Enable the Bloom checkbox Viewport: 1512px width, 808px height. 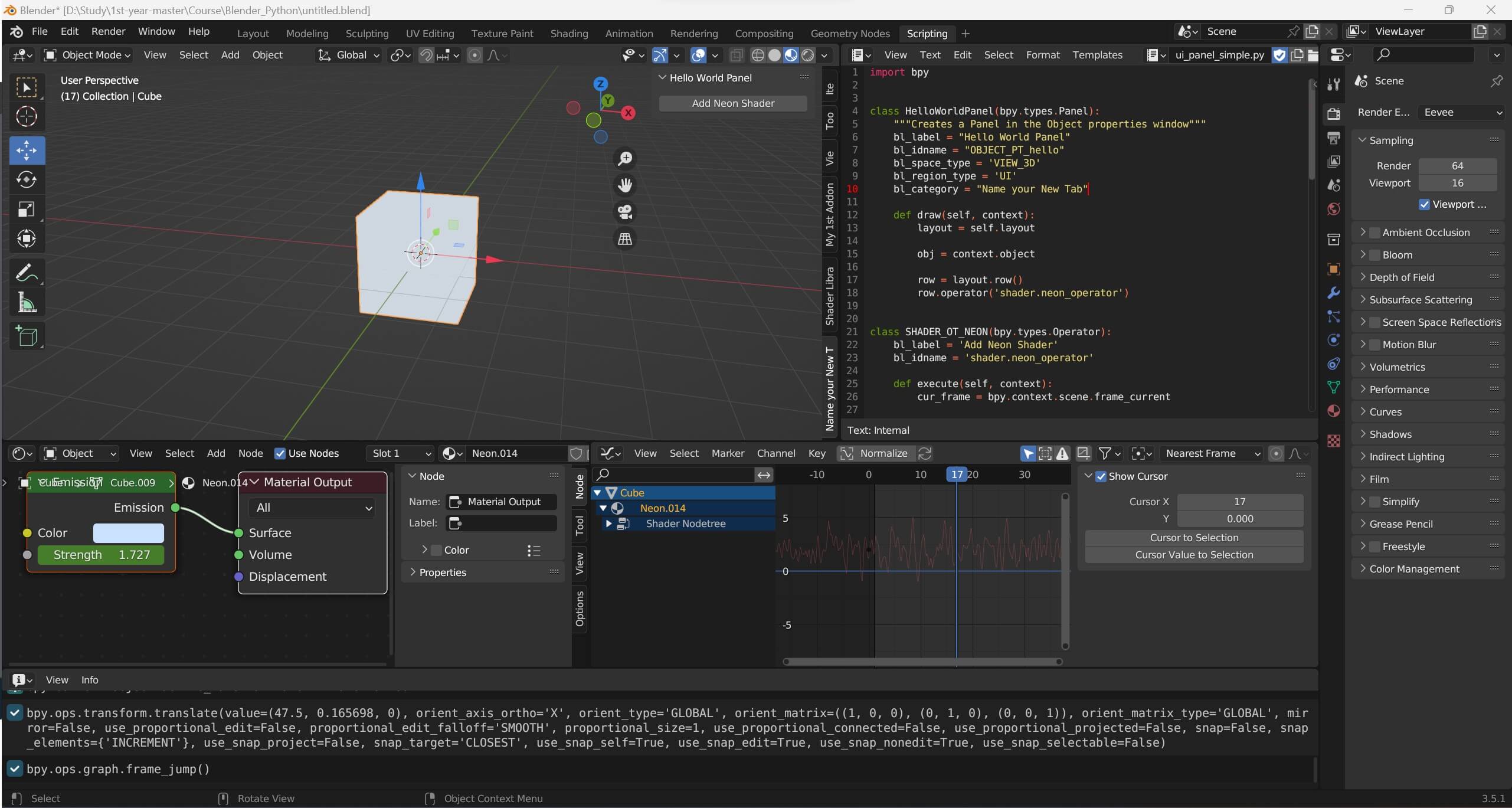tap(1374, 255)
